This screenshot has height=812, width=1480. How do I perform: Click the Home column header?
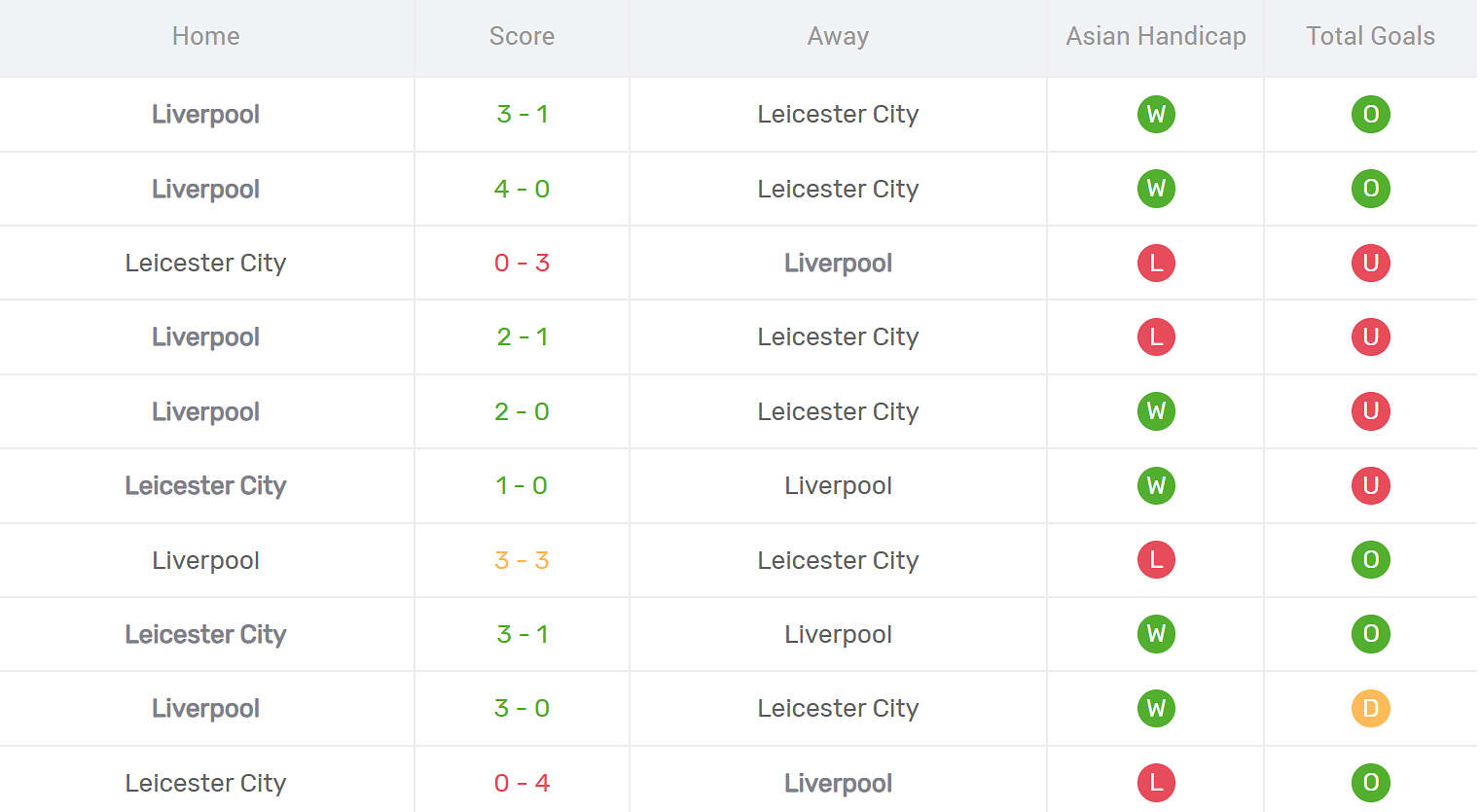pyautogui.click(x=205, y=37)
